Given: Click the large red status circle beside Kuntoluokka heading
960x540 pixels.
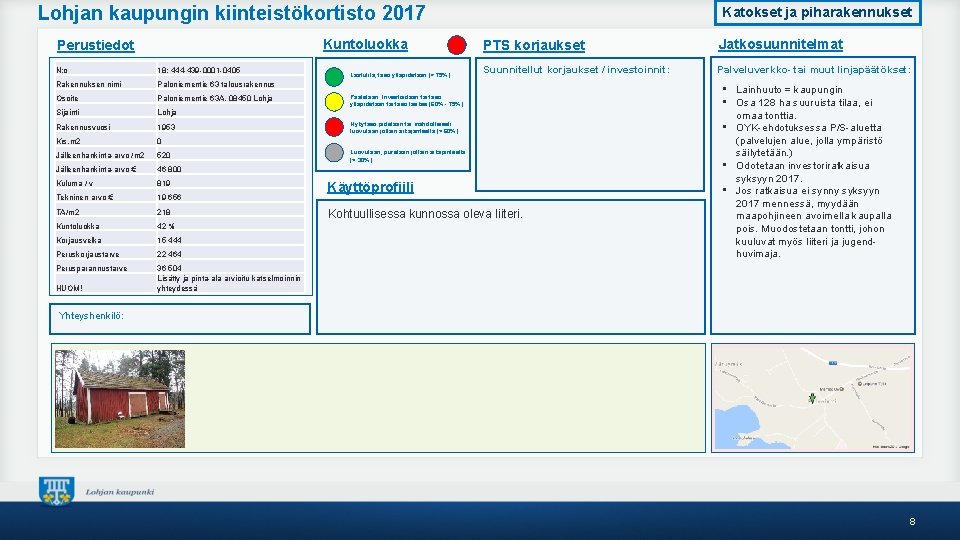Looking at the screenshot, I should pyautogui.click(x=457, y=45).
